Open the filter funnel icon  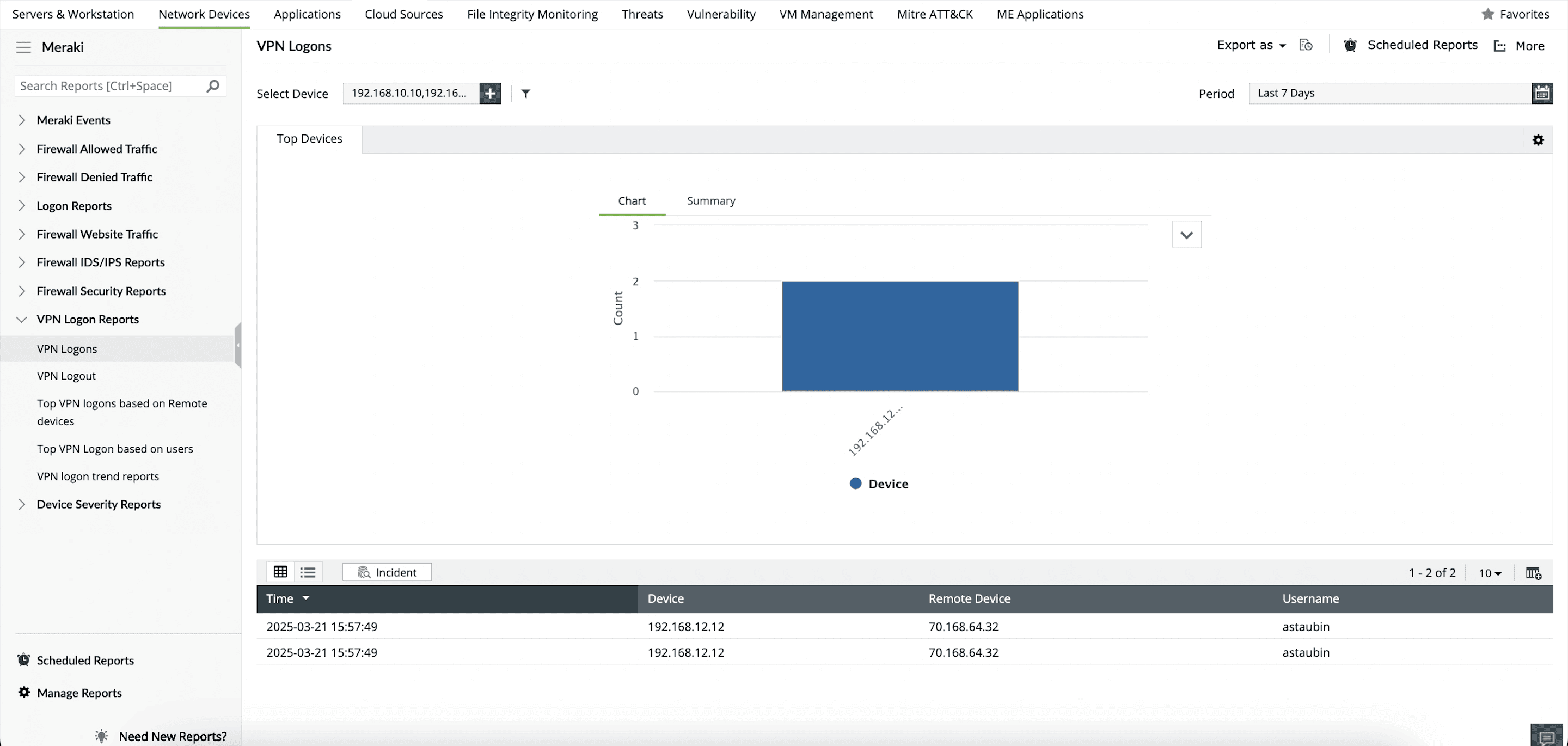pos(526,93)
